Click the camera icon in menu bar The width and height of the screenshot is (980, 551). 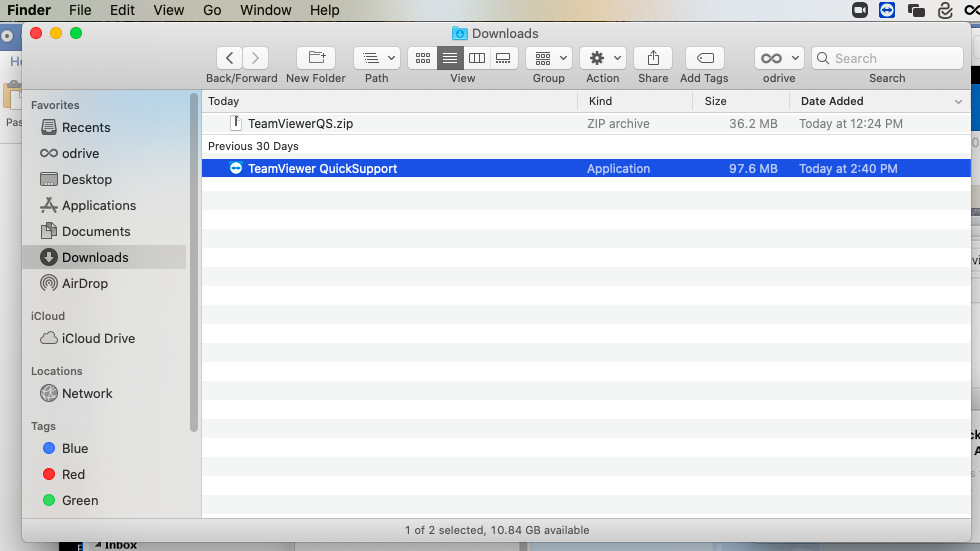(859, 10)
